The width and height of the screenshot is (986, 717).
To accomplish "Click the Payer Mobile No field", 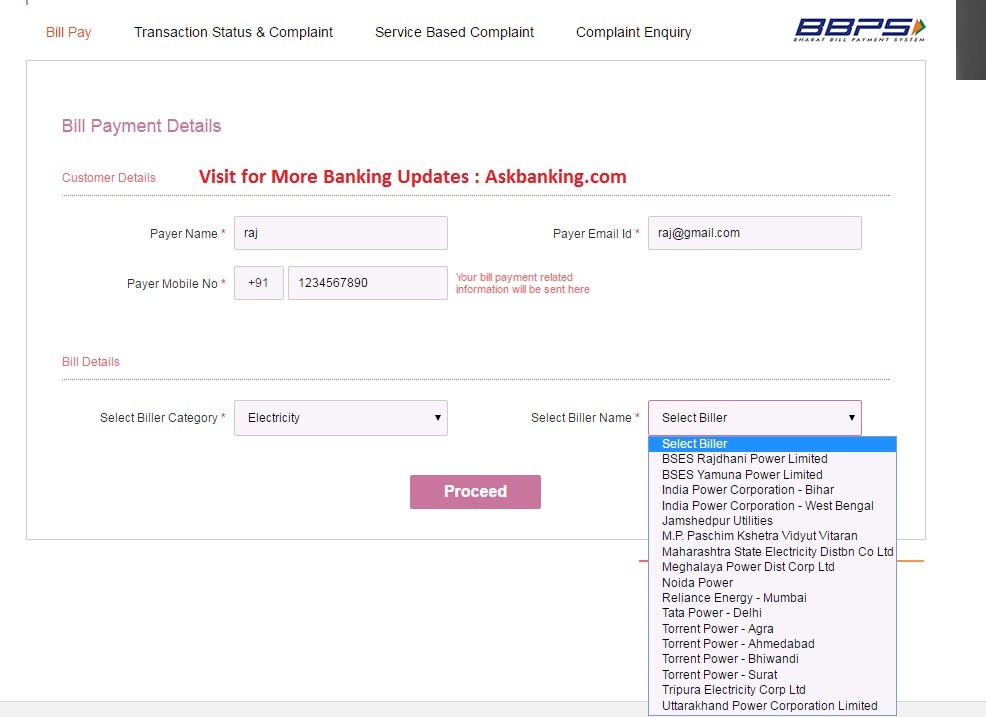I will tap(368, 282).
